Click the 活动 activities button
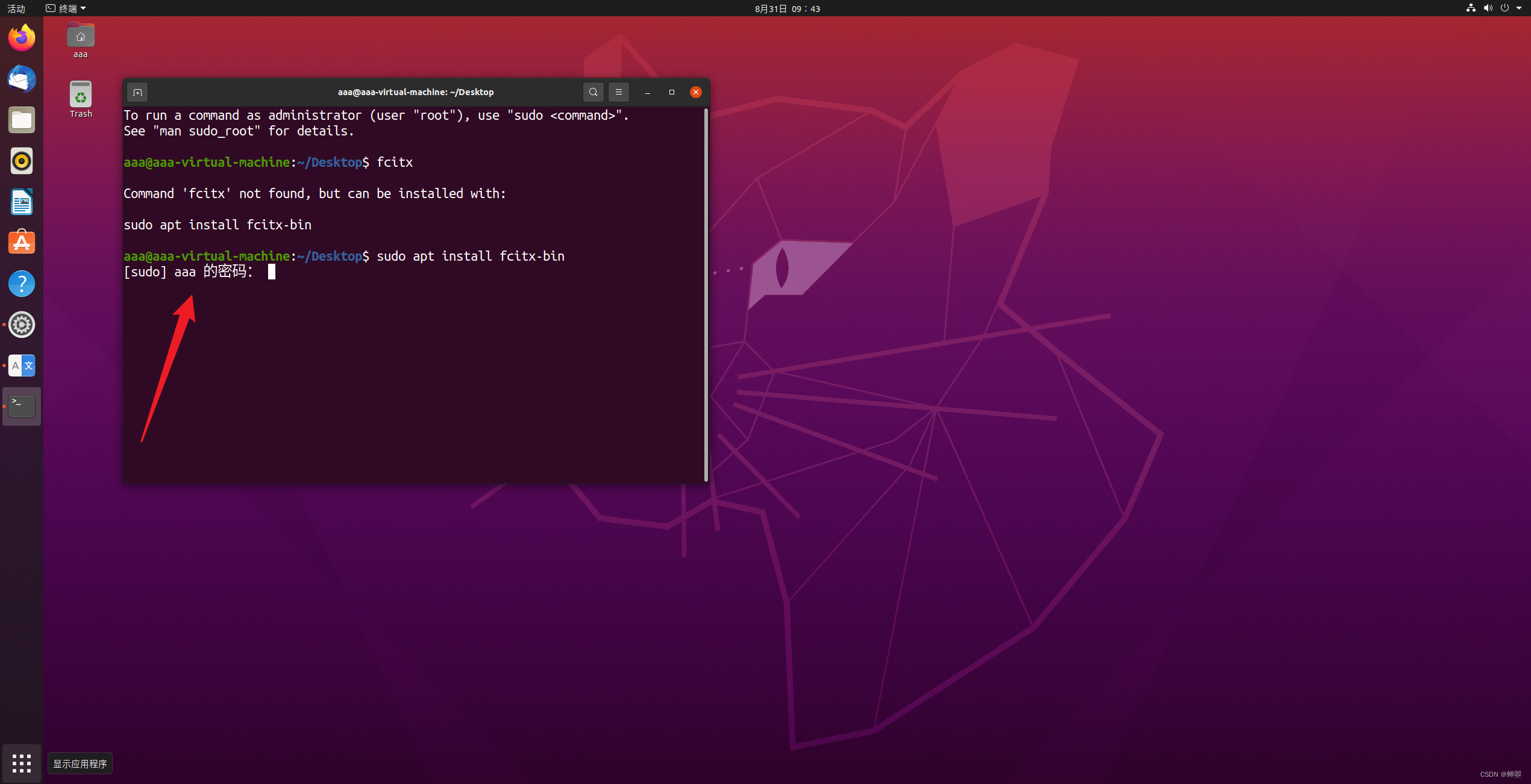The height and width of the screenshot is (784, 1531). (16, 8)
